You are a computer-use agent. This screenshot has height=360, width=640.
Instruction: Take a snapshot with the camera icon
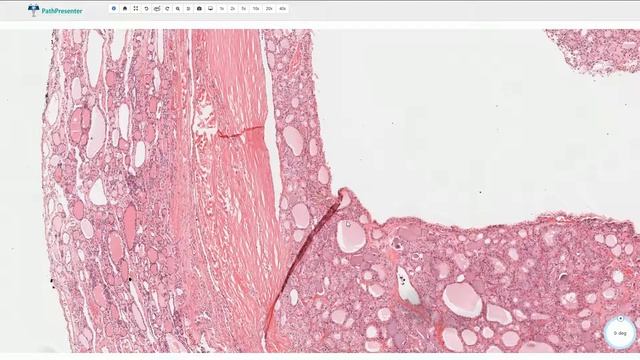[199, 9]
